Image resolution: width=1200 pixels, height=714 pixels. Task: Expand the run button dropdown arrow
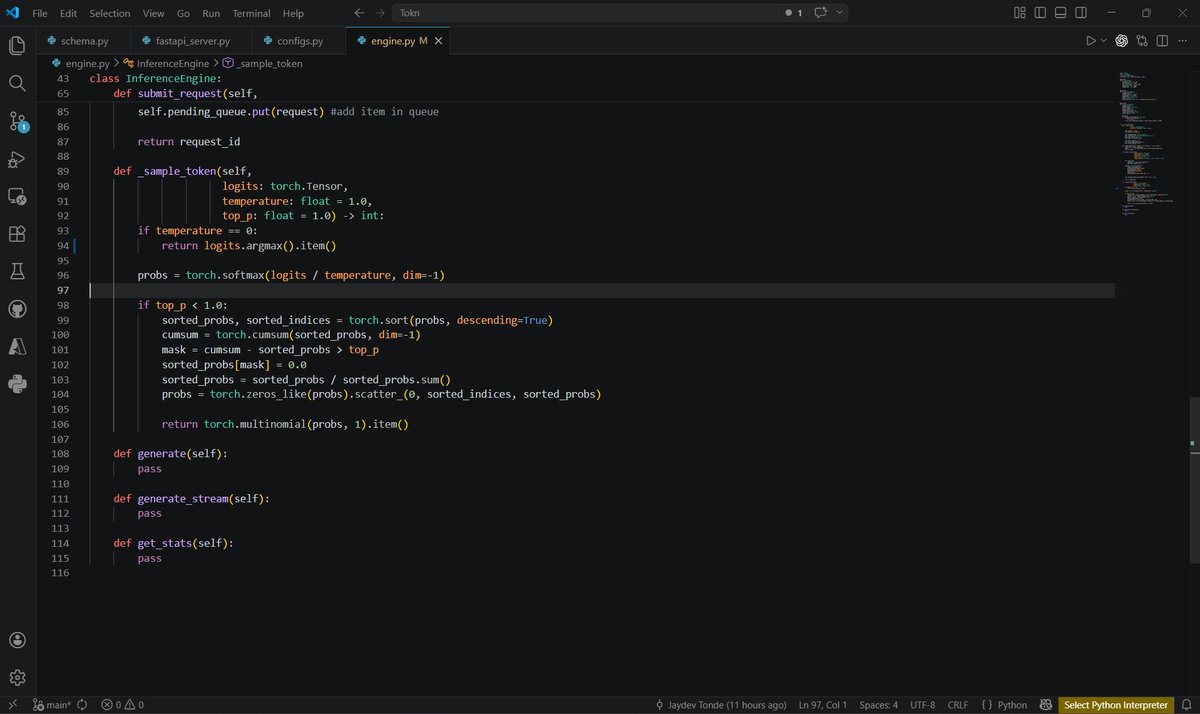coord(1104,41)
